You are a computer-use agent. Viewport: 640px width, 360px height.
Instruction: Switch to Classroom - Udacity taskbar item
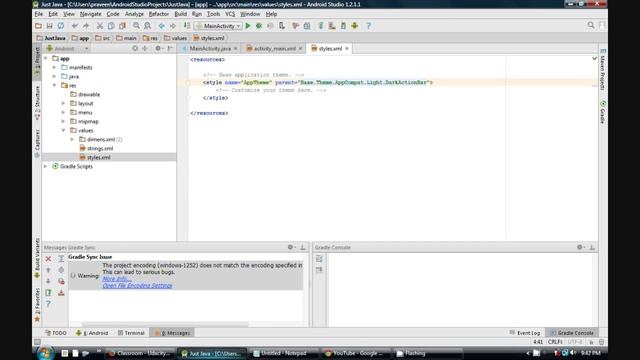(140, 353)
